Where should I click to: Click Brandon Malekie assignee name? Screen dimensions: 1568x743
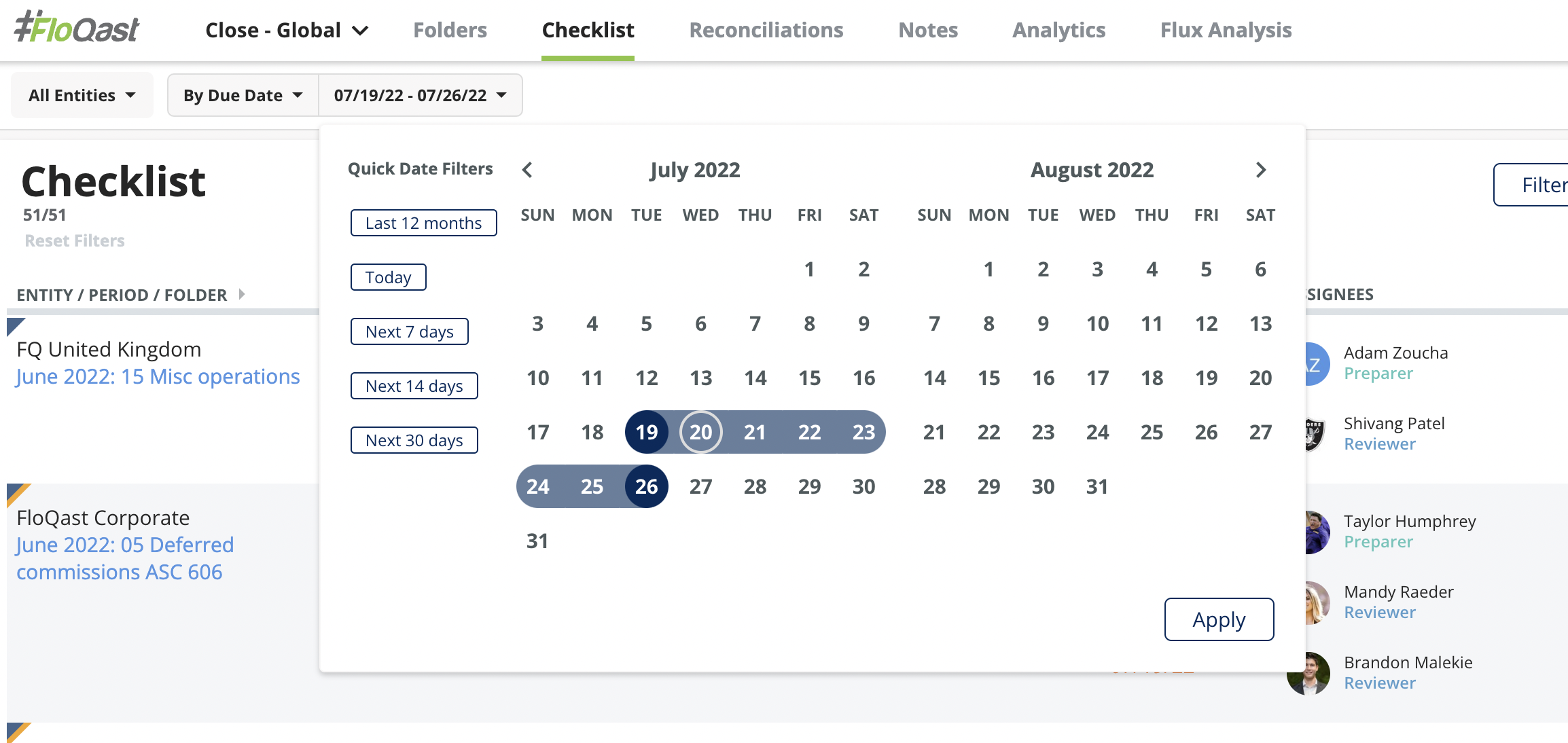[x=1408, y=662]
